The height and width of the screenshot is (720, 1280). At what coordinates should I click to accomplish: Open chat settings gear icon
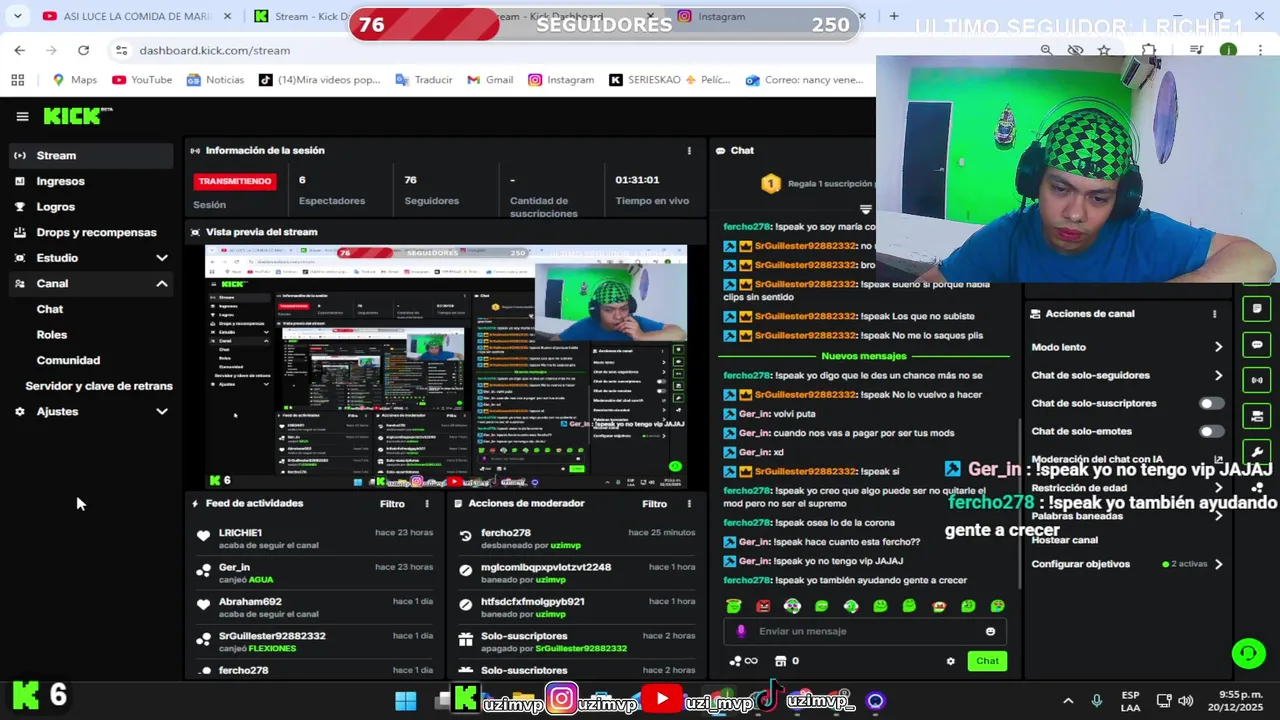(951, 661)
